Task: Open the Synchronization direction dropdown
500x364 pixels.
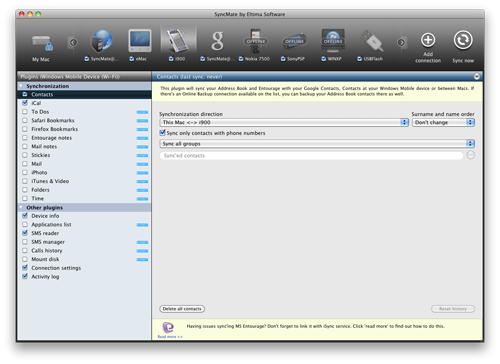Action: coord(284,122)
